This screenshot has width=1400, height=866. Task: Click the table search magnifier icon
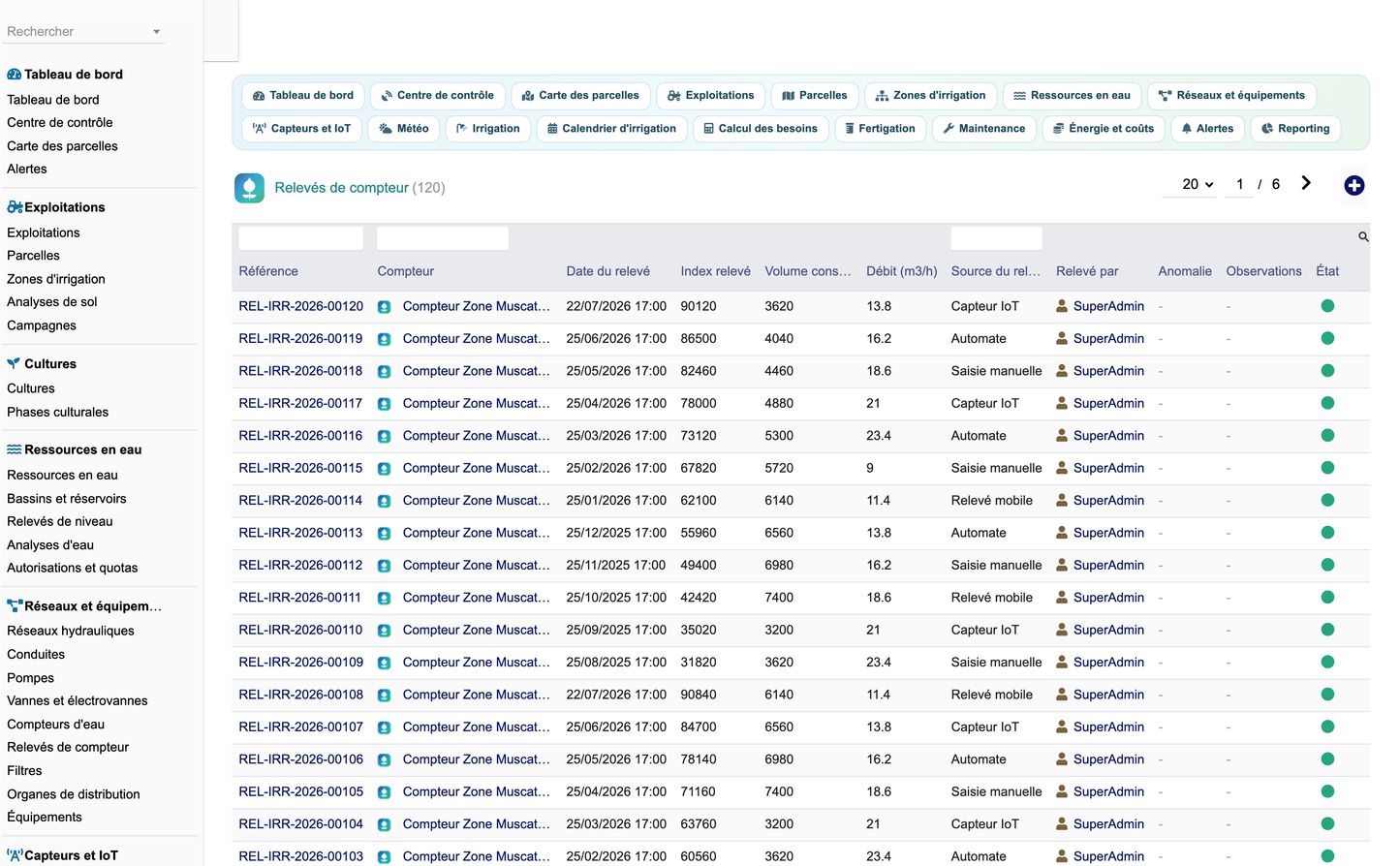[1363, 237]
